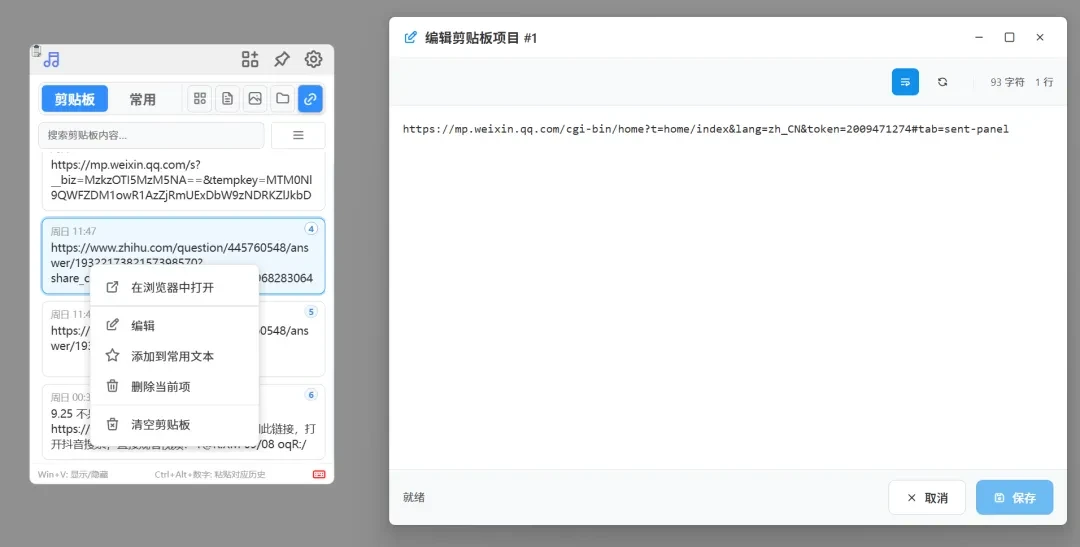This screenshot has height=547, width=1080.
Task: Switch to the 剪贴板 tab
Action: (74, 99)
